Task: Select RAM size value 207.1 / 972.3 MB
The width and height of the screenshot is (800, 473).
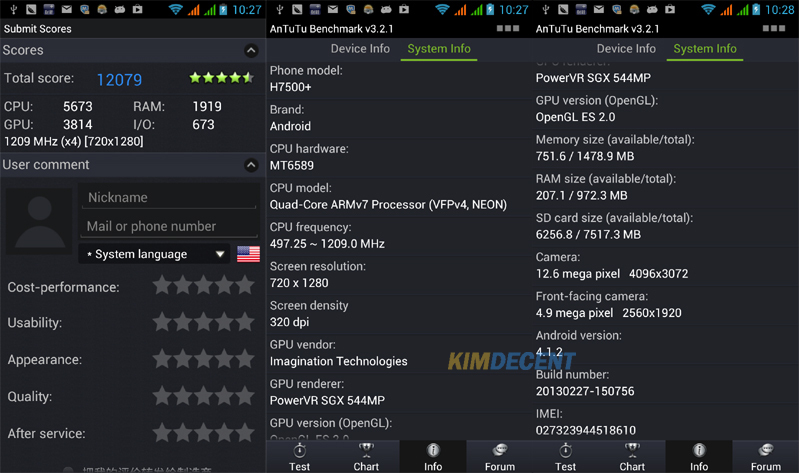Action: [x=582, y=195]
